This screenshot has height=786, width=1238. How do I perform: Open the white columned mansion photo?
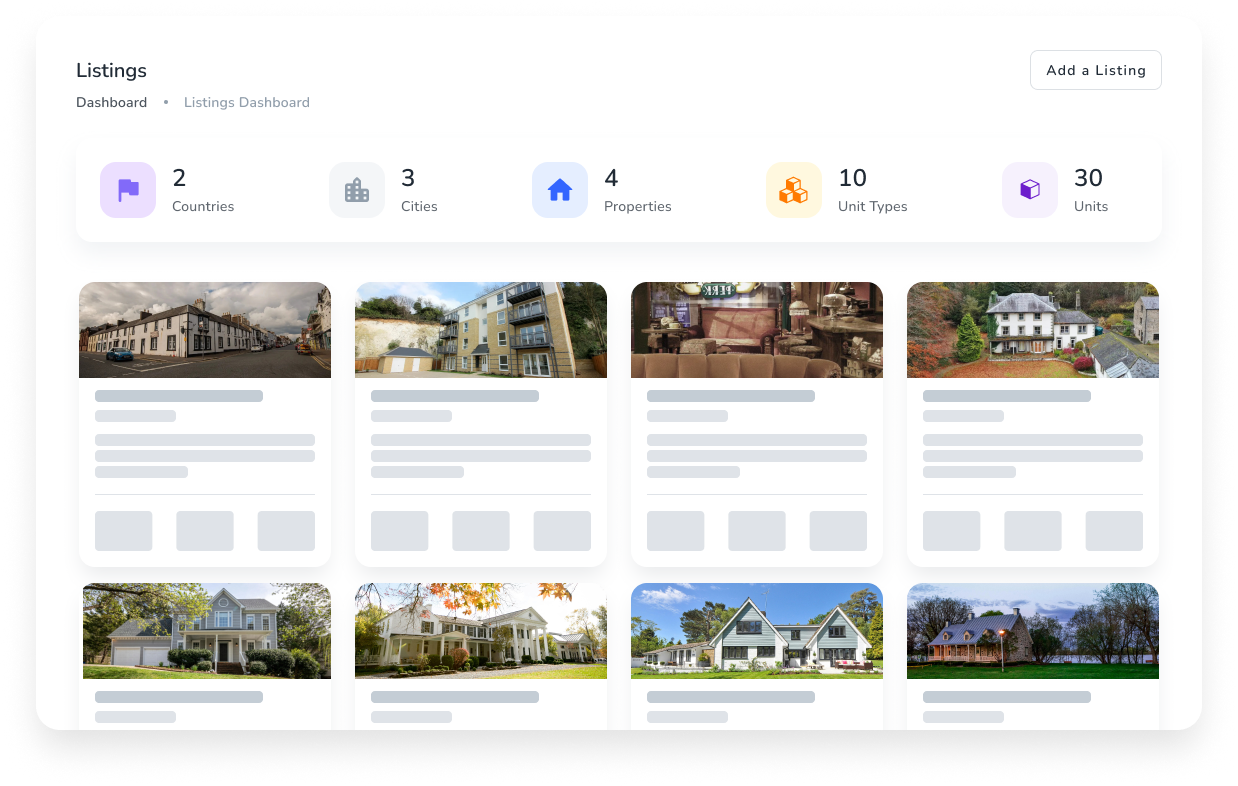480,630
